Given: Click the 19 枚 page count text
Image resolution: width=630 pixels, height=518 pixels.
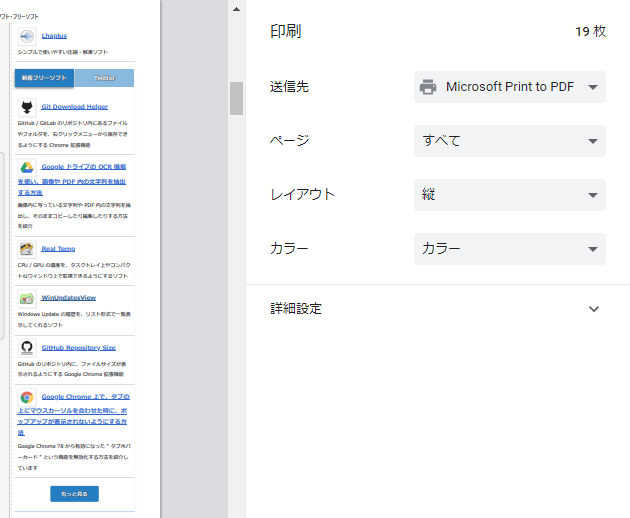Looking at the screenshot, I should 590,31.
